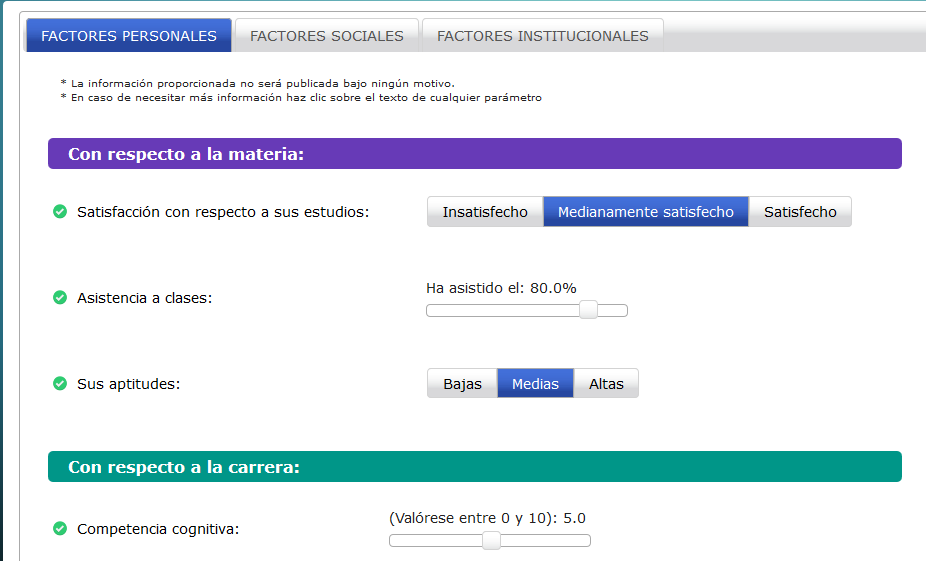Click the Con respecto a la carrera header
This screenshot has width=926, height=561.
[x=475, y=467]
